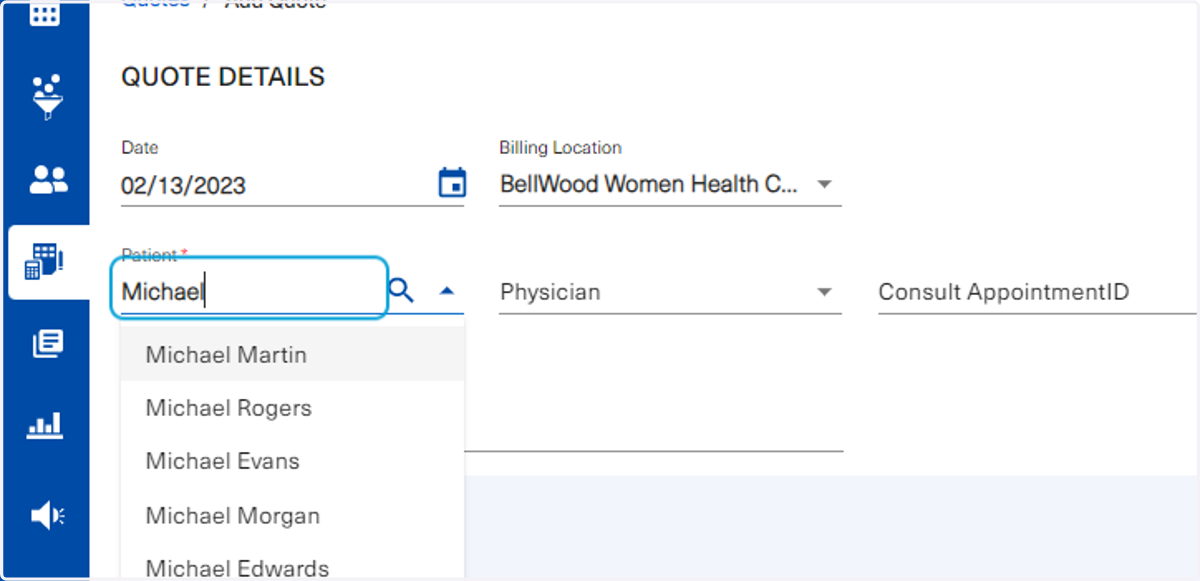The image size is (1200, 581).
Task: Click the Quotes breadcrumb link
Action: pyautogui.click(x=155, y=3)
